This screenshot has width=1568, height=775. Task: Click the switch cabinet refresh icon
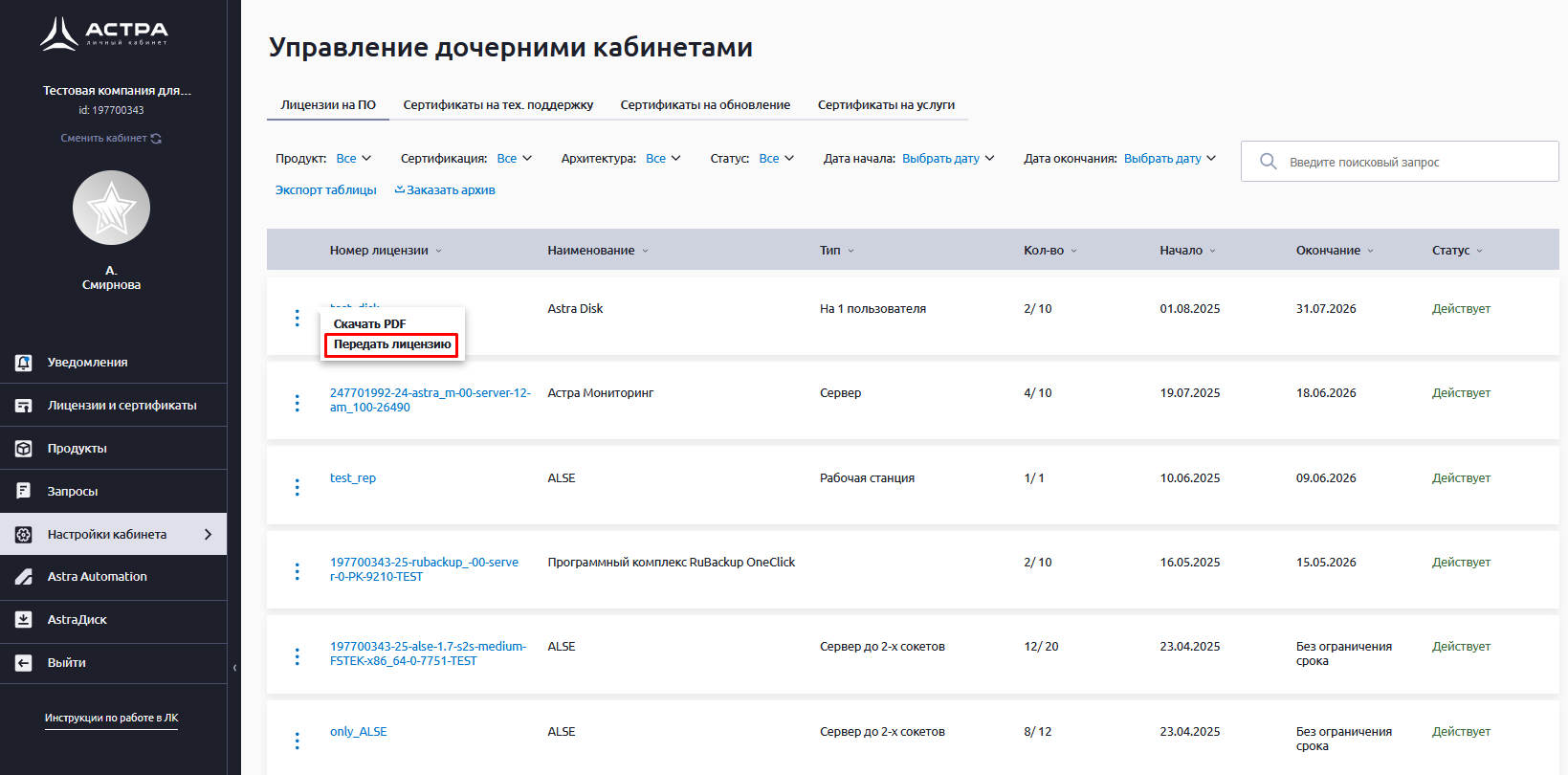156,139
